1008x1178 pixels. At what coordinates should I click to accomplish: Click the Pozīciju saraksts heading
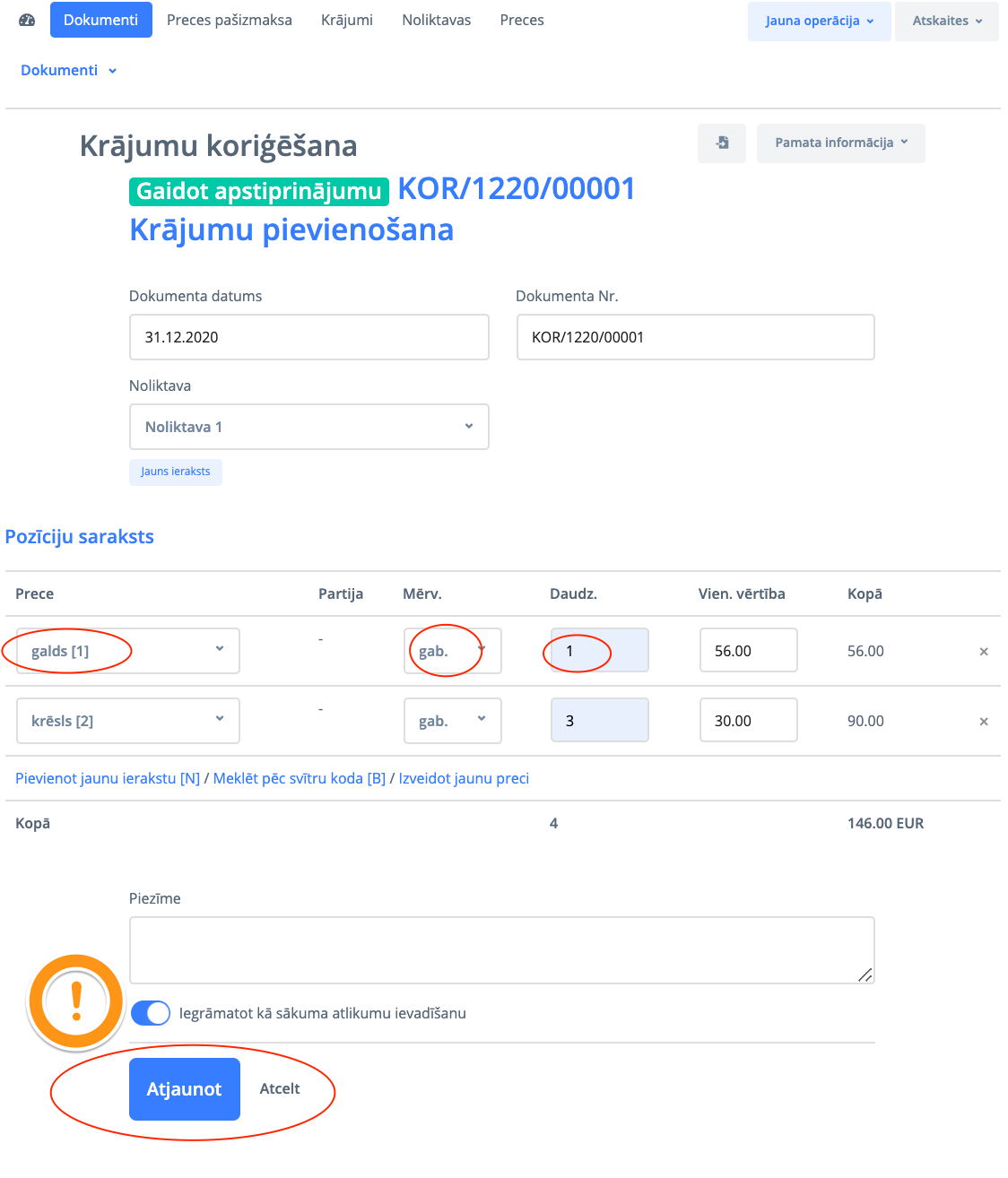point(80,536)
